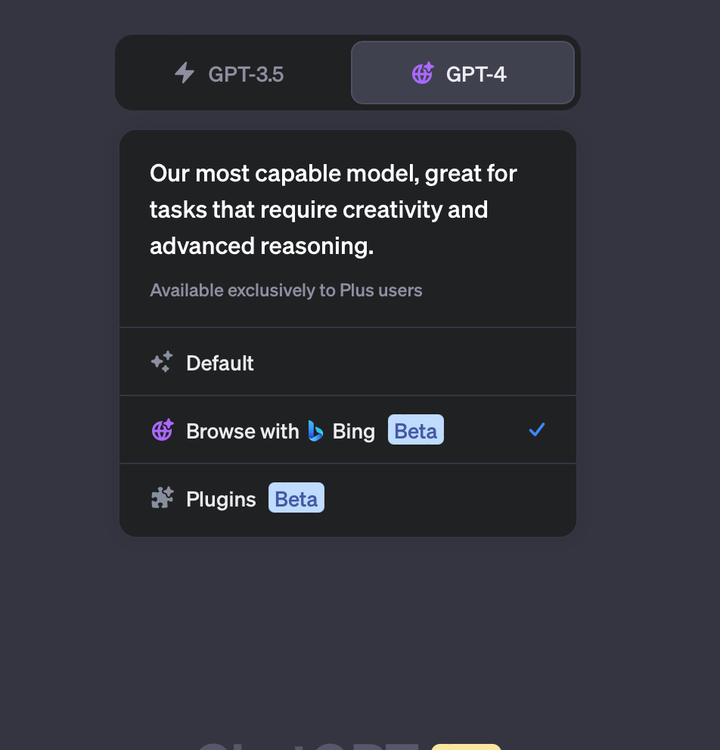
Task: Click the puzzle piece icon for Plugins
Action: [x=162, y=498]
